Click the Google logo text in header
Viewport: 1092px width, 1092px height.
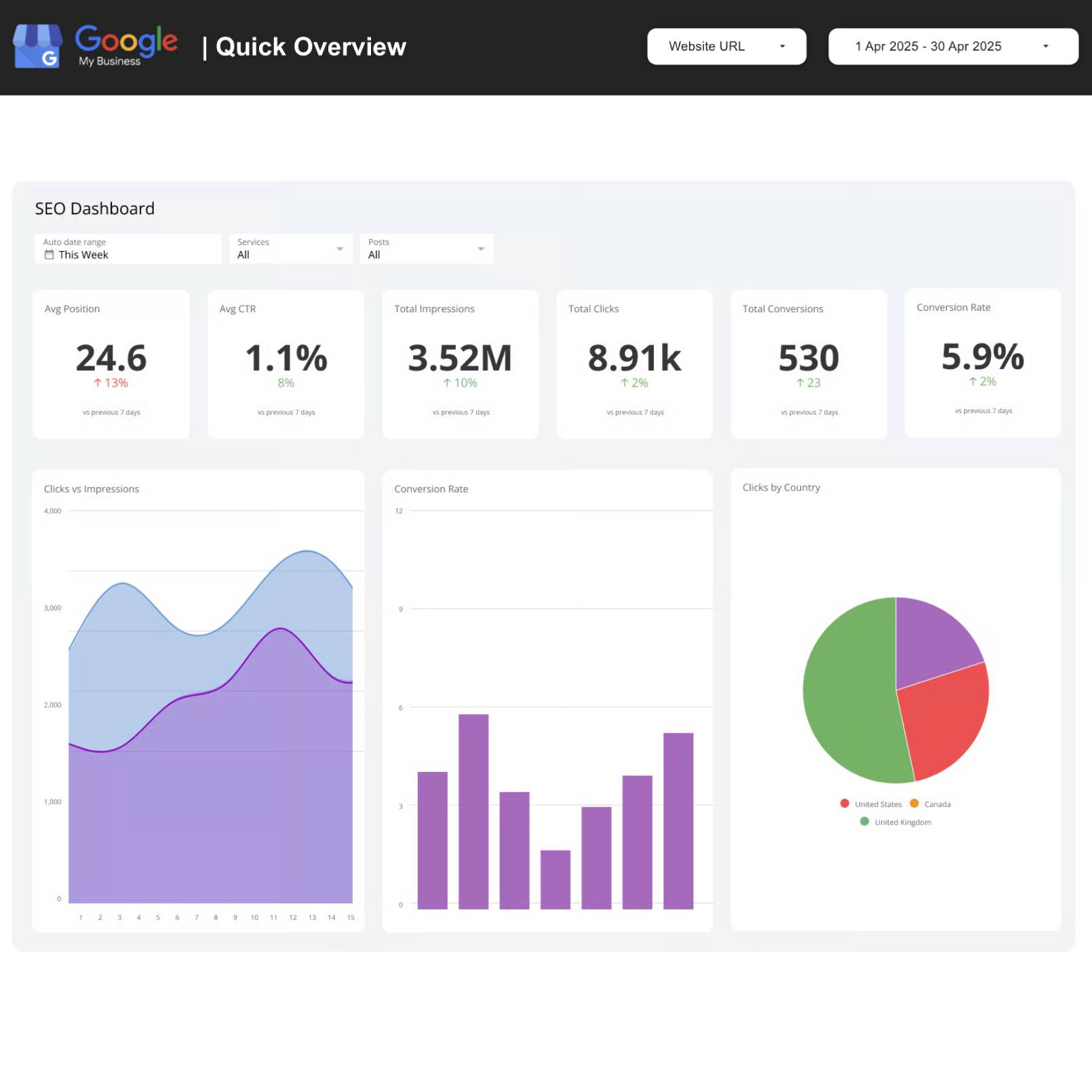tap(126, 40)
